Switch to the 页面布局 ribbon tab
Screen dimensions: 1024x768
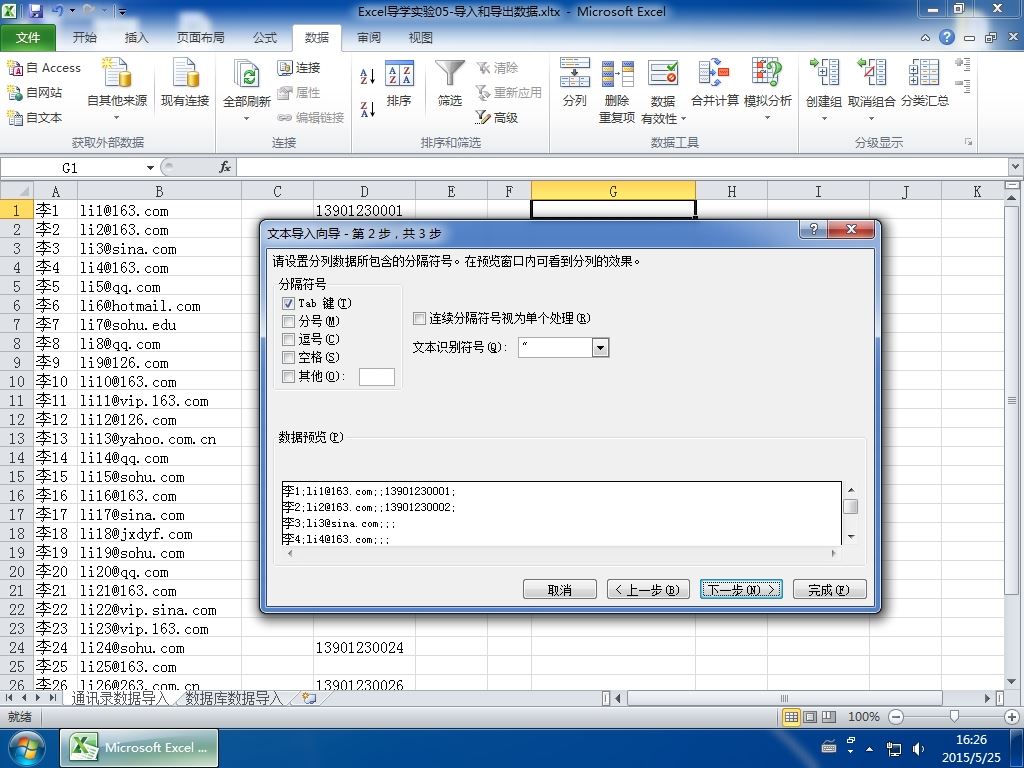tap(200, 38)
